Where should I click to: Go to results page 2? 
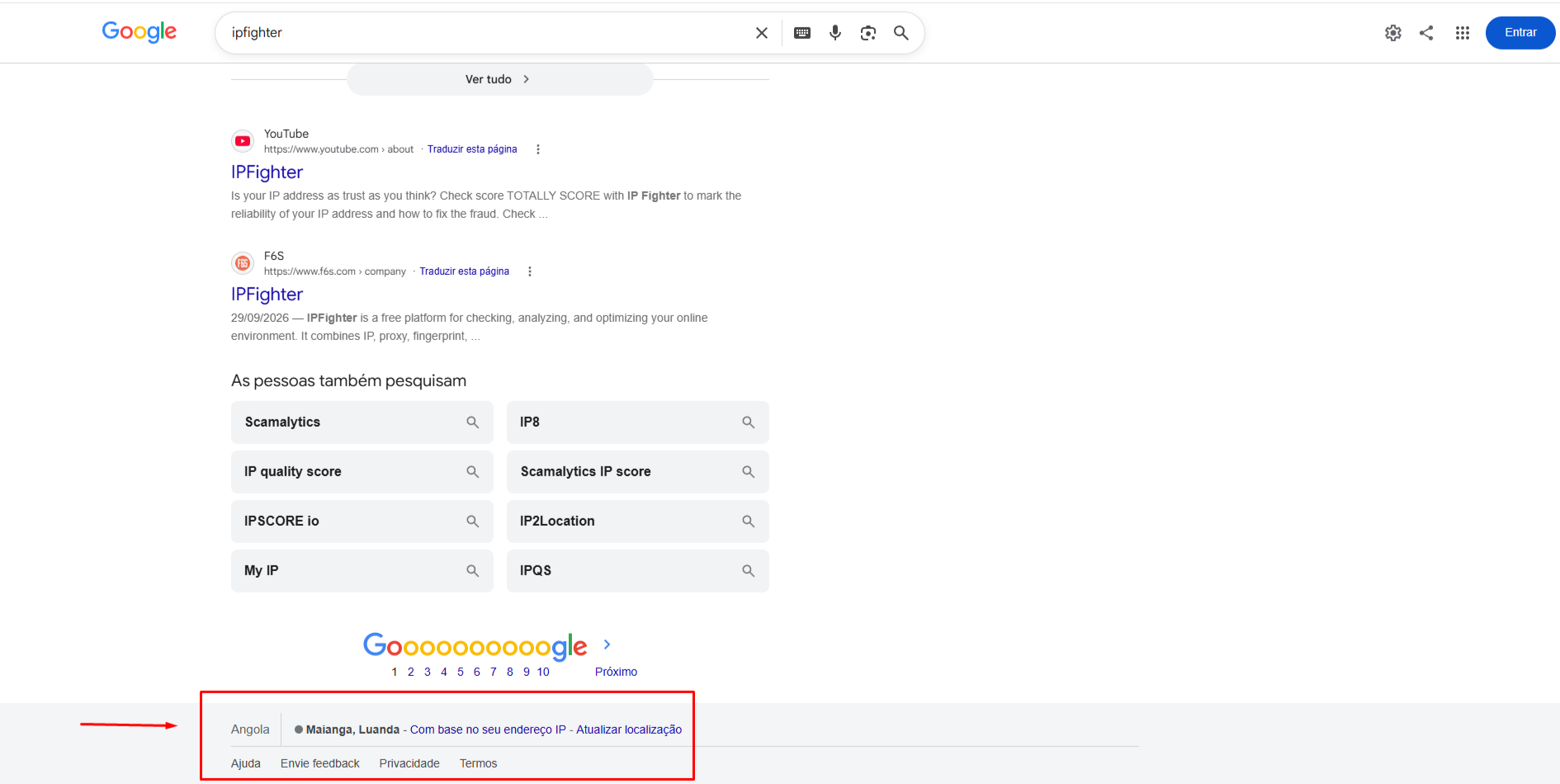point(411,672)
